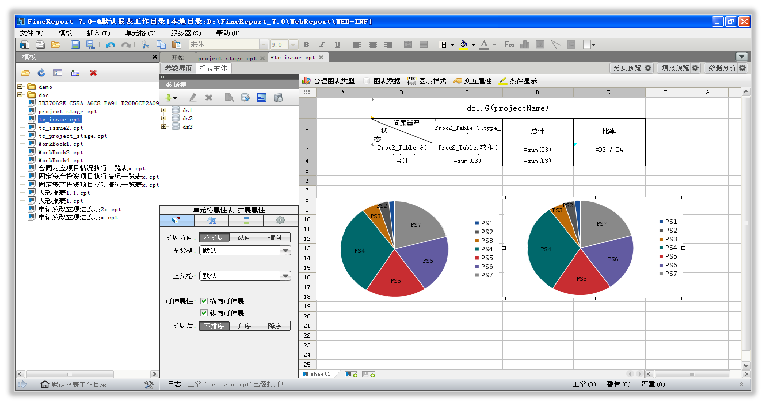Viewport: 766px width, 406px height.
Task: Click the Italic I formatting icon
Action: pyautogui.click(x=321, y=45)
